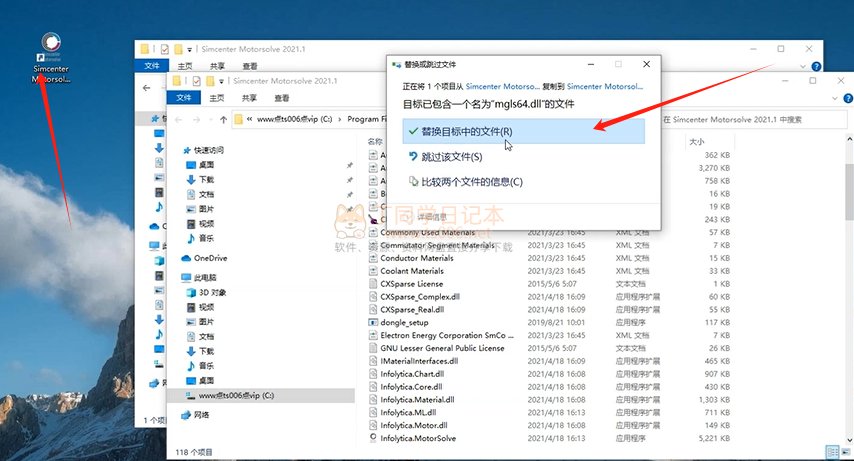Expand the front window's ribbon with chevron
The image size is (854, 461).
(x=832, y=98)
